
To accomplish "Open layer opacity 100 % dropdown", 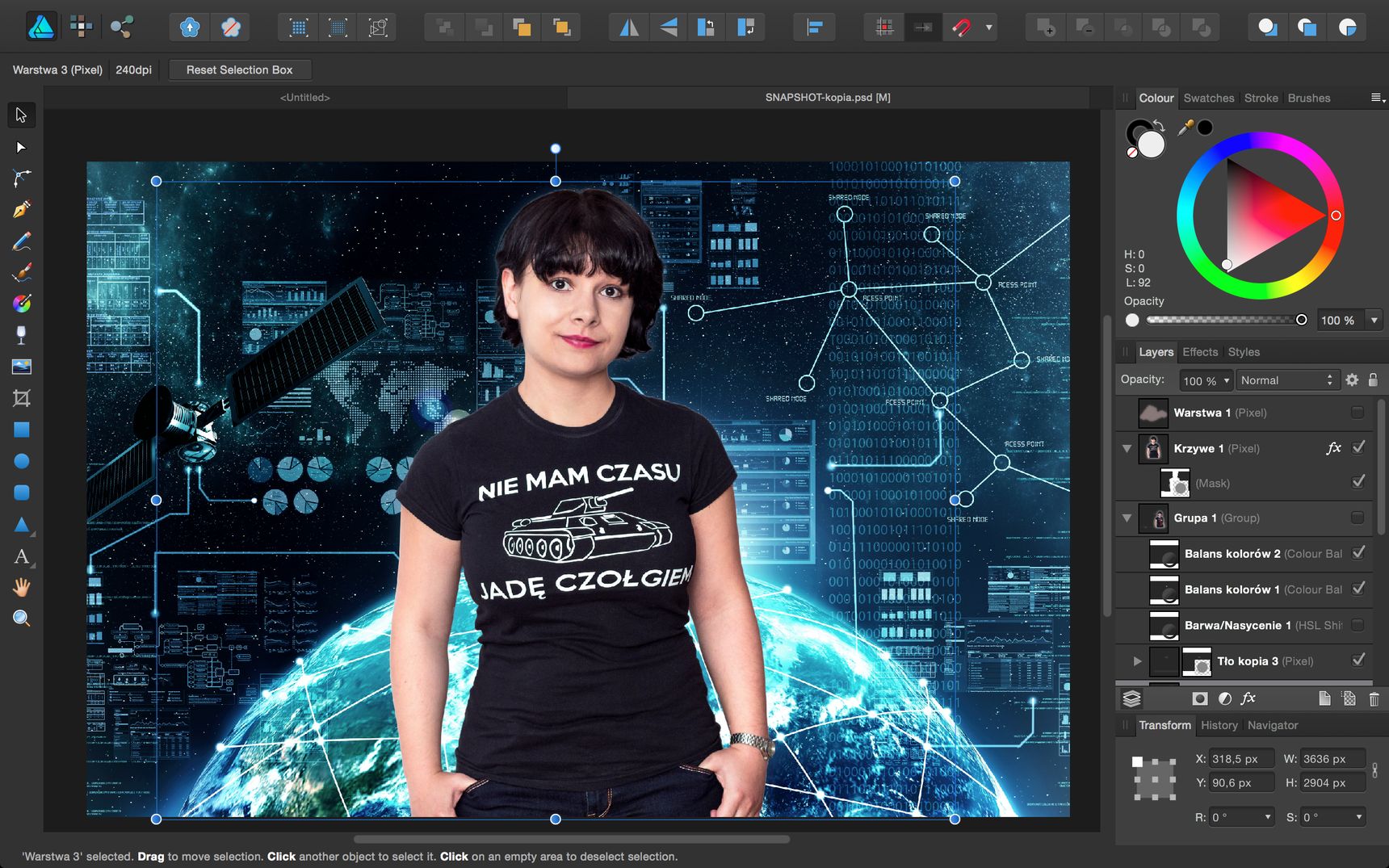I will pos(1227,380).
